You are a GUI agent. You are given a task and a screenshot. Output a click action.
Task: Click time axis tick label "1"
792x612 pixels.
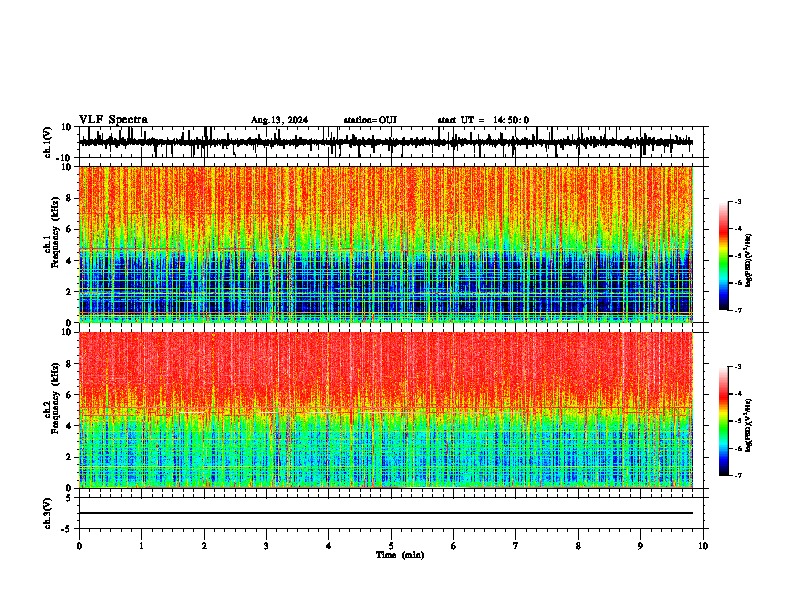click(141, 546)
